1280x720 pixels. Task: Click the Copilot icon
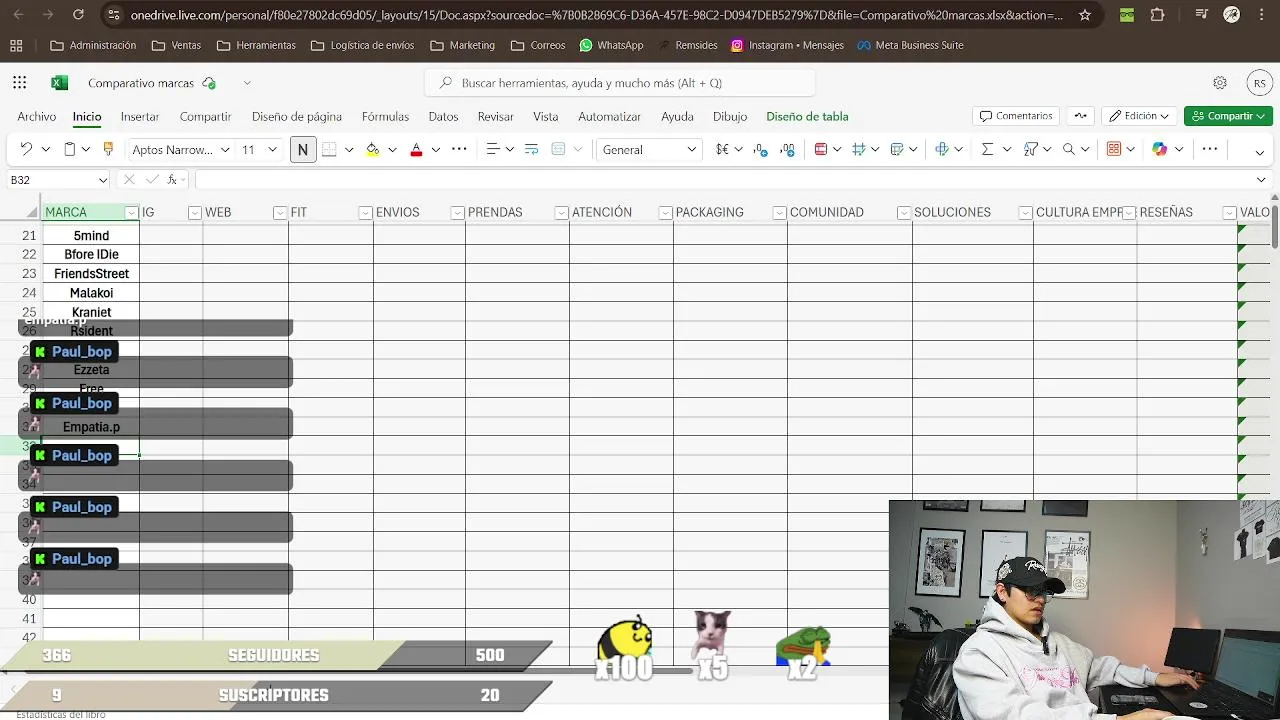1159,149
